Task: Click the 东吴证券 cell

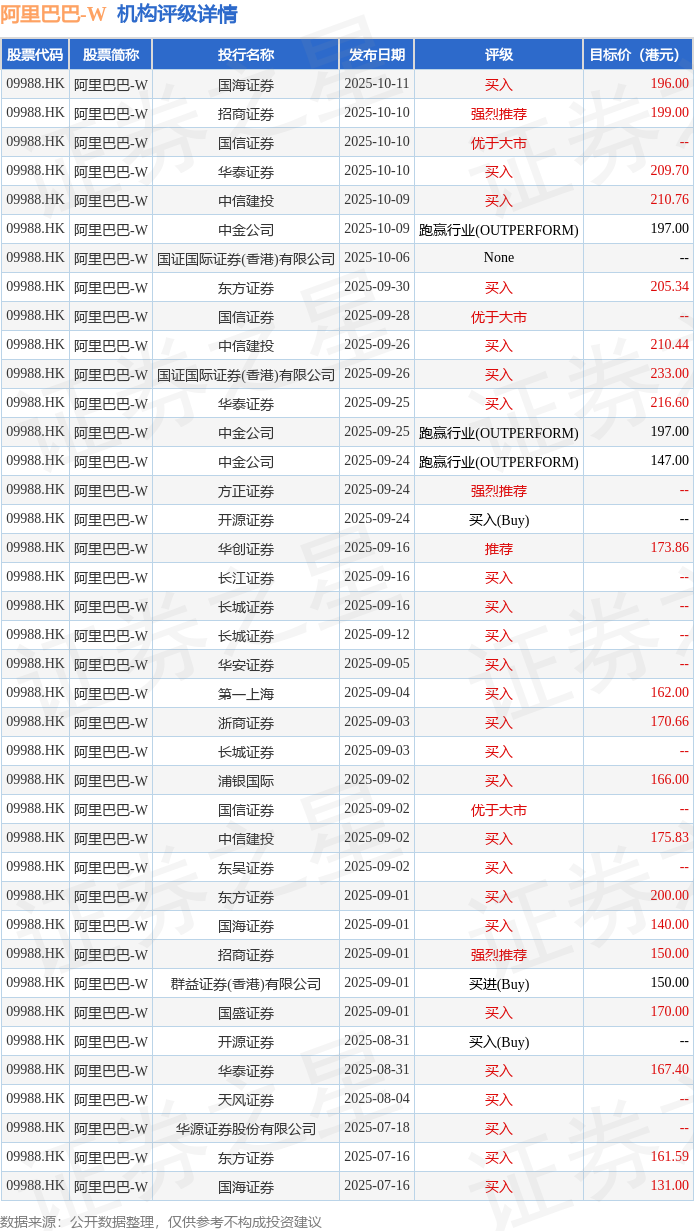Action: pyautogui.click(x=246, y=867)
